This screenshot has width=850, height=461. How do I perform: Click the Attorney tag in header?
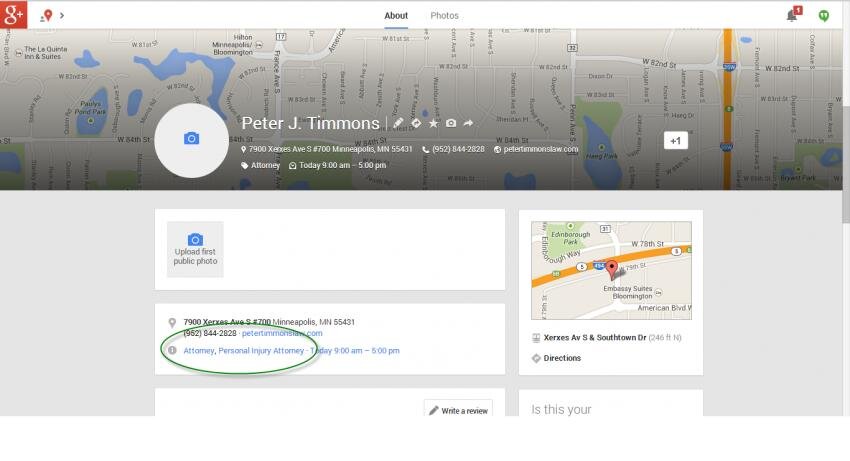[265, 165]
